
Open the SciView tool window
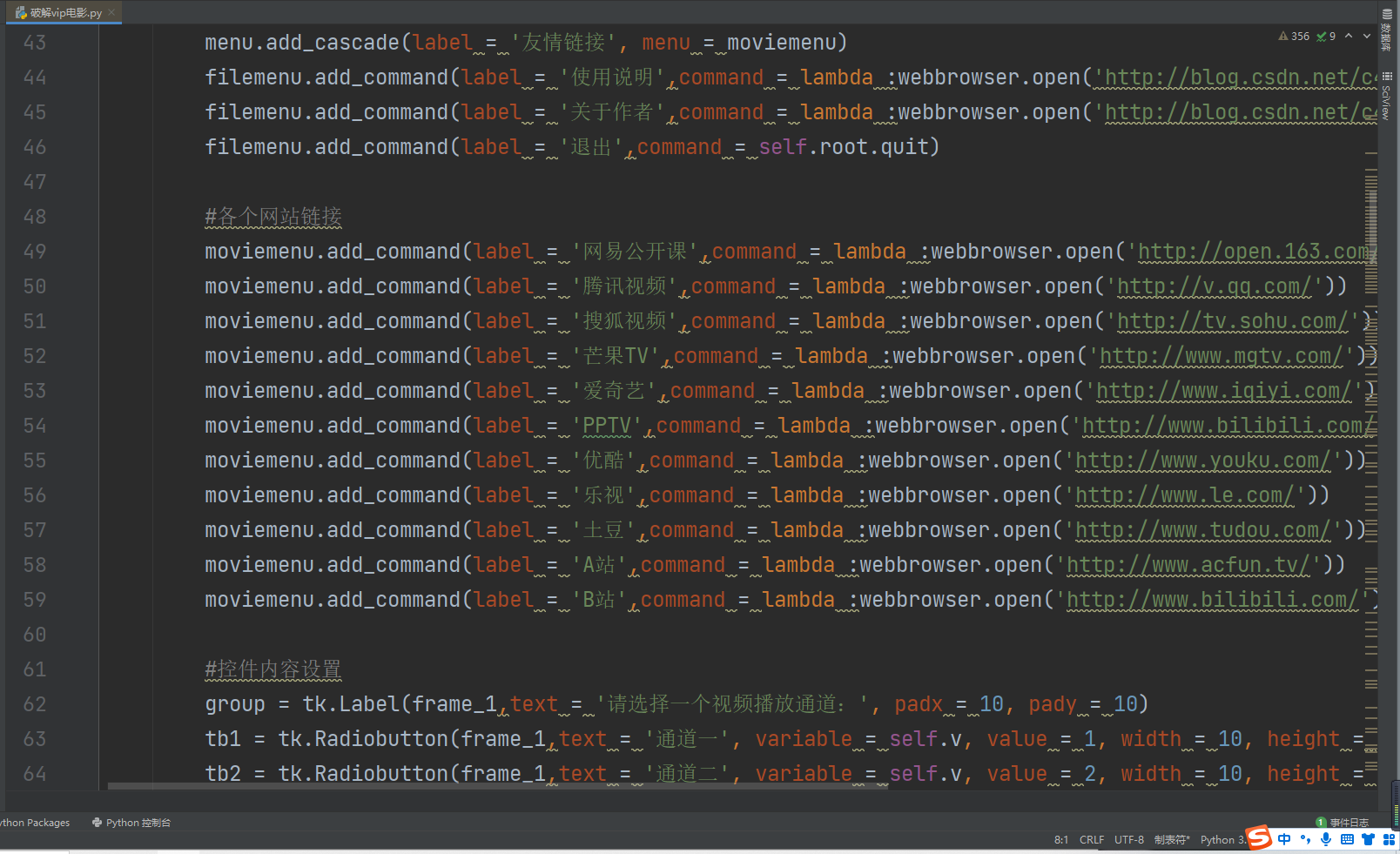click(x=1387, y=96)
